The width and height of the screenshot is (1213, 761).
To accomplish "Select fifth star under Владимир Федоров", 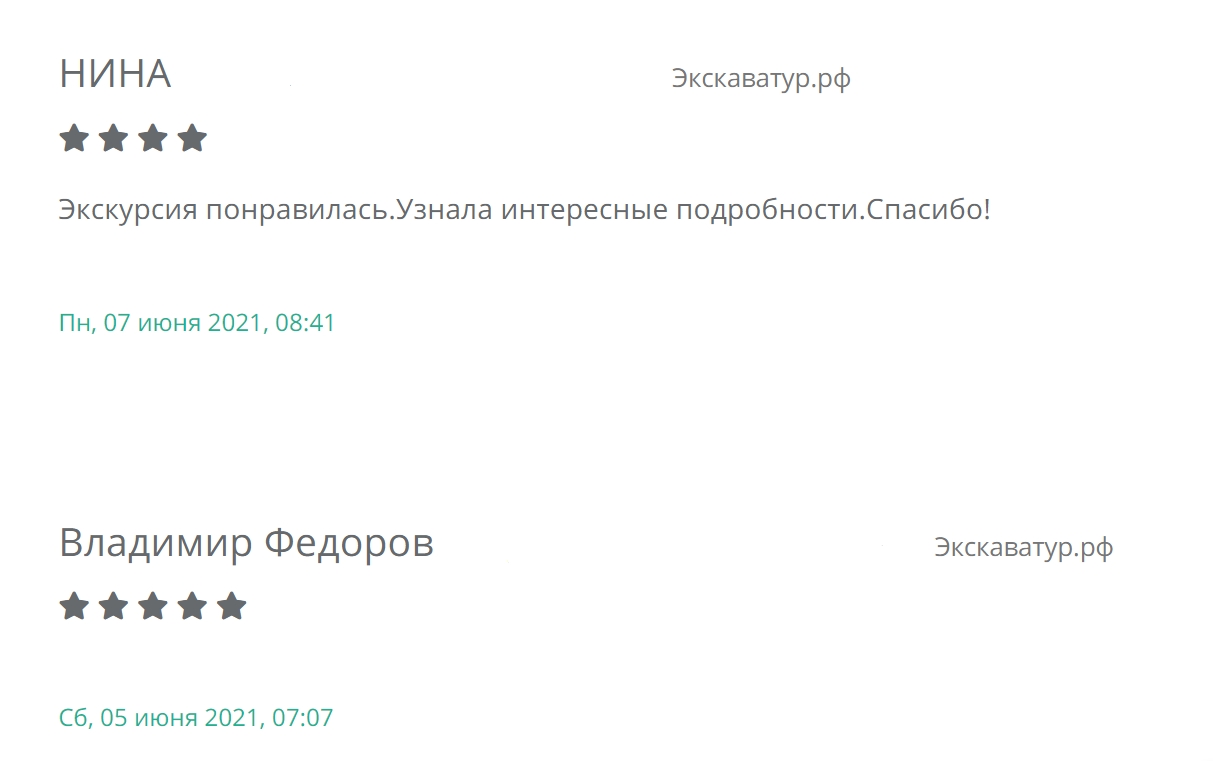I will click(x=231, y=606).
